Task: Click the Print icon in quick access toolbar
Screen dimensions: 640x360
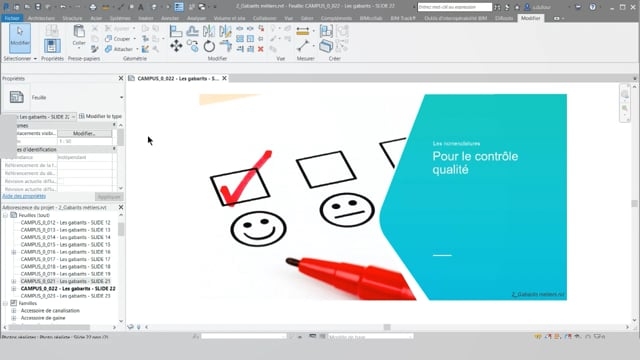Action: [x=93, y=7]
